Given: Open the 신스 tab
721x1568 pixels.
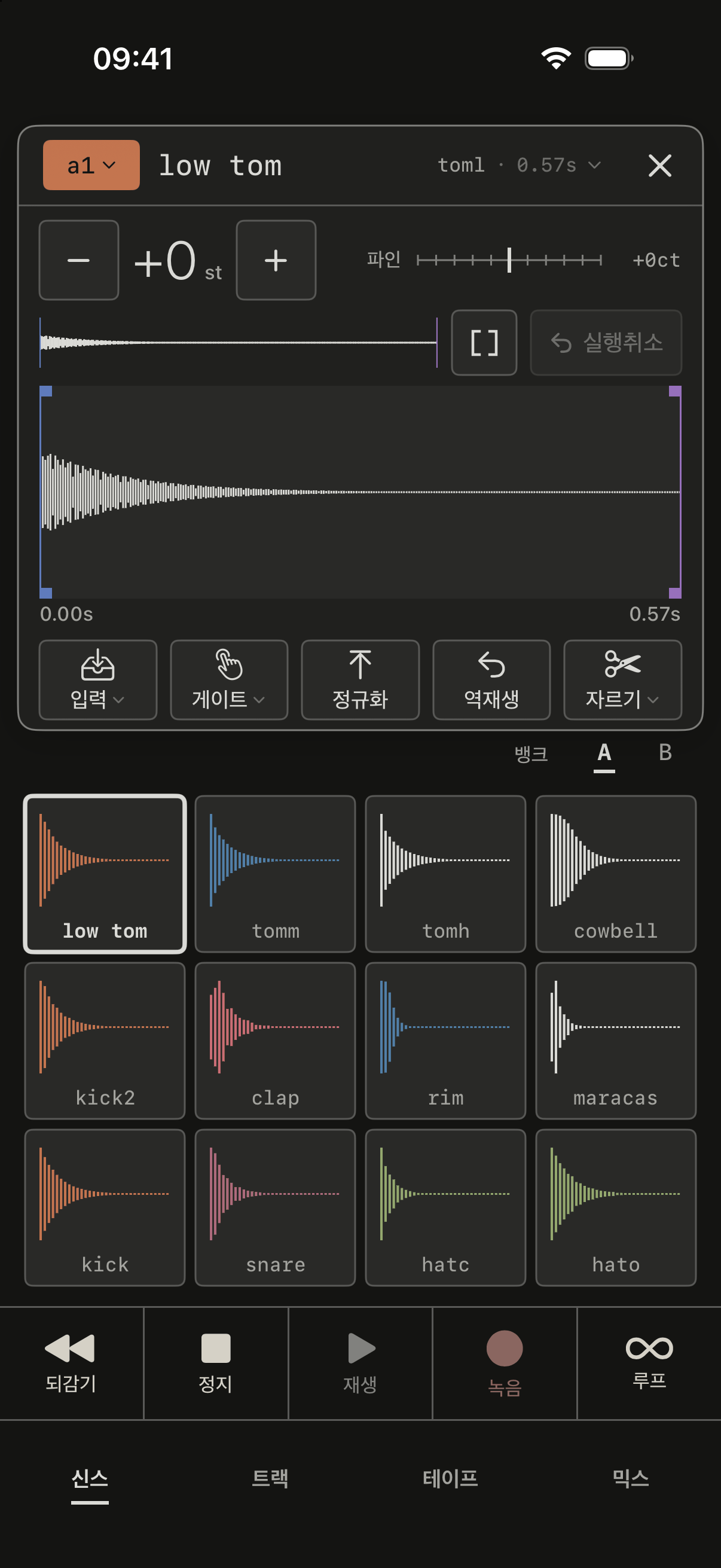Looking at the screenshot, I should click(x=90, y=1478).
